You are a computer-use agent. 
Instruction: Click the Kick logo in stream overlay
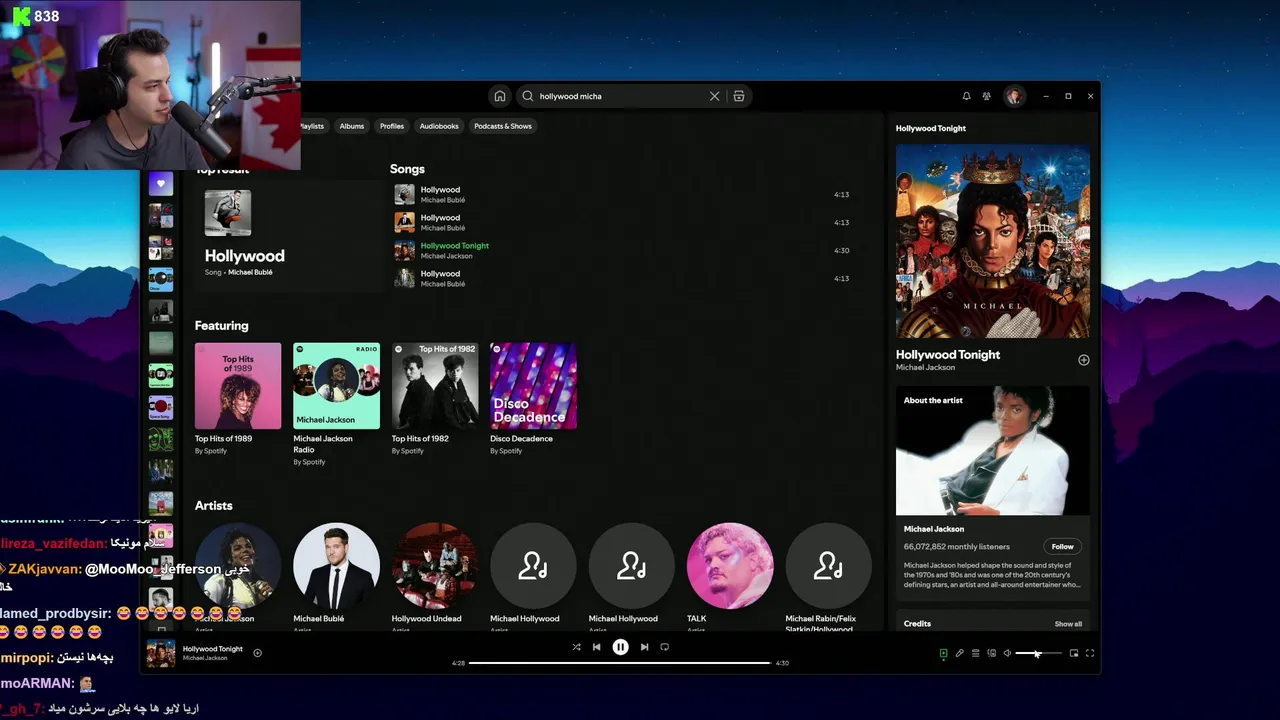point(21,18)
